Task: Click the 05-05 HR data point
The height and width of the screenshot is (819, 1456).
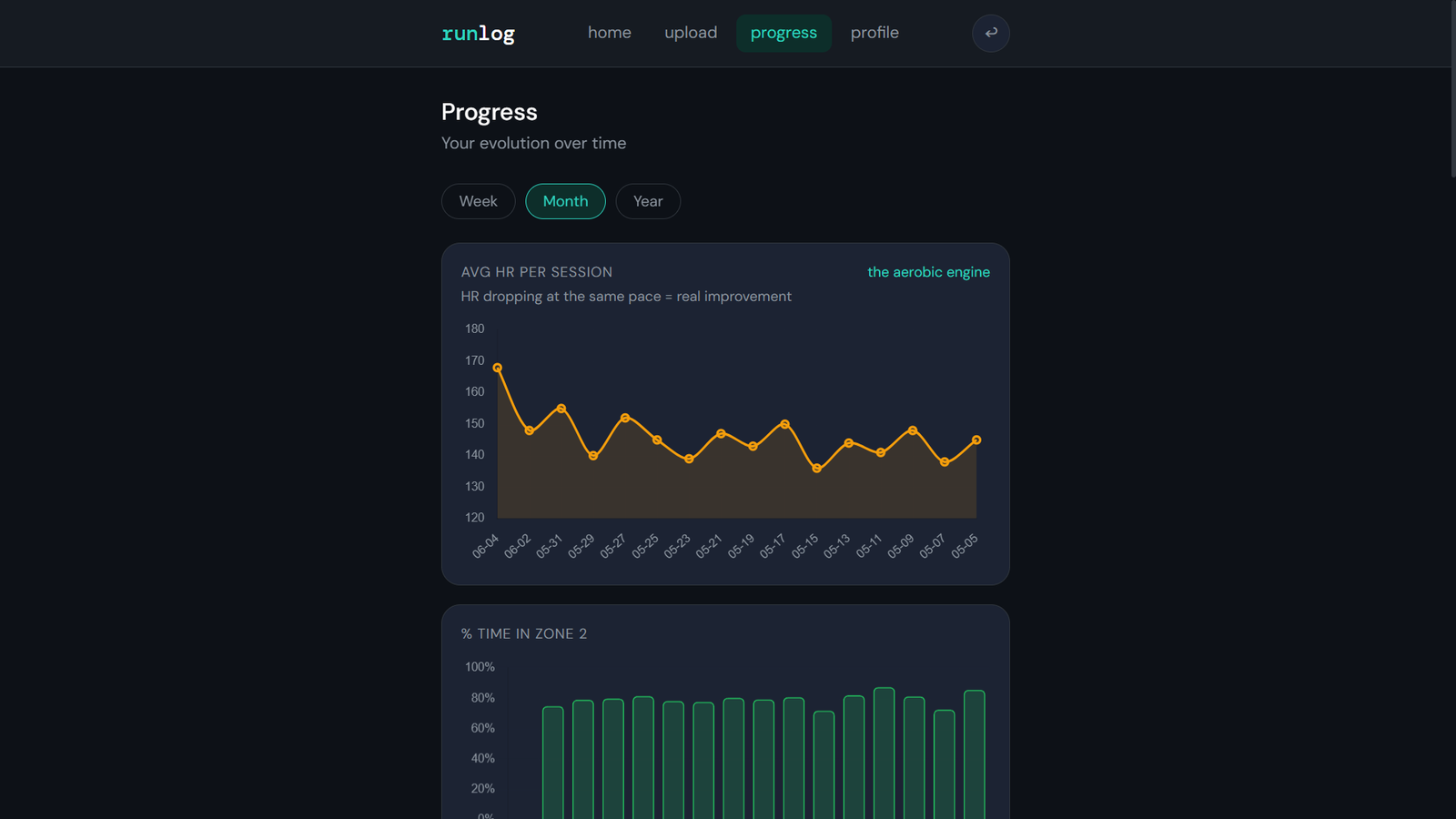Action: [x=976, y=440]
